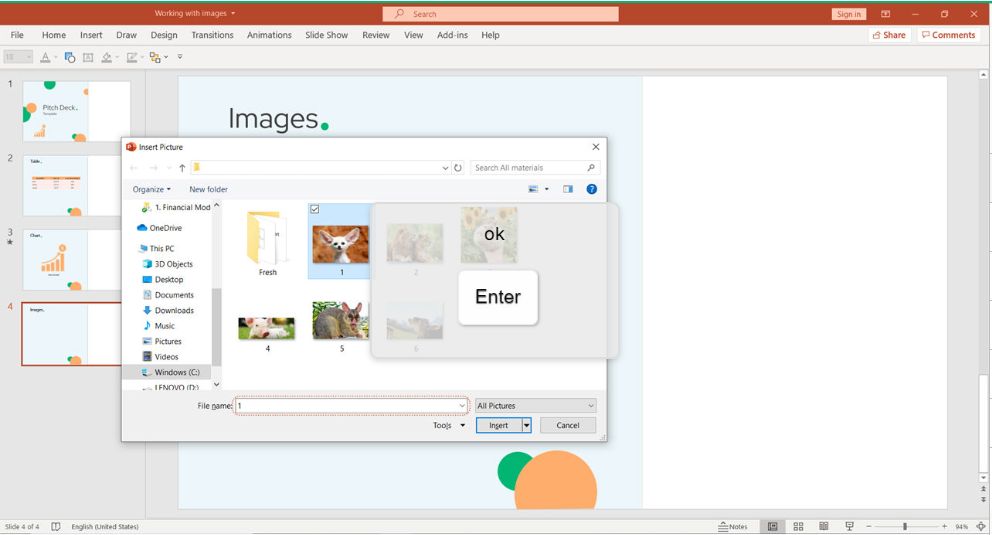992x535 pixels.
Task: Select the Fresh folder
Action: tap(267, 243)
